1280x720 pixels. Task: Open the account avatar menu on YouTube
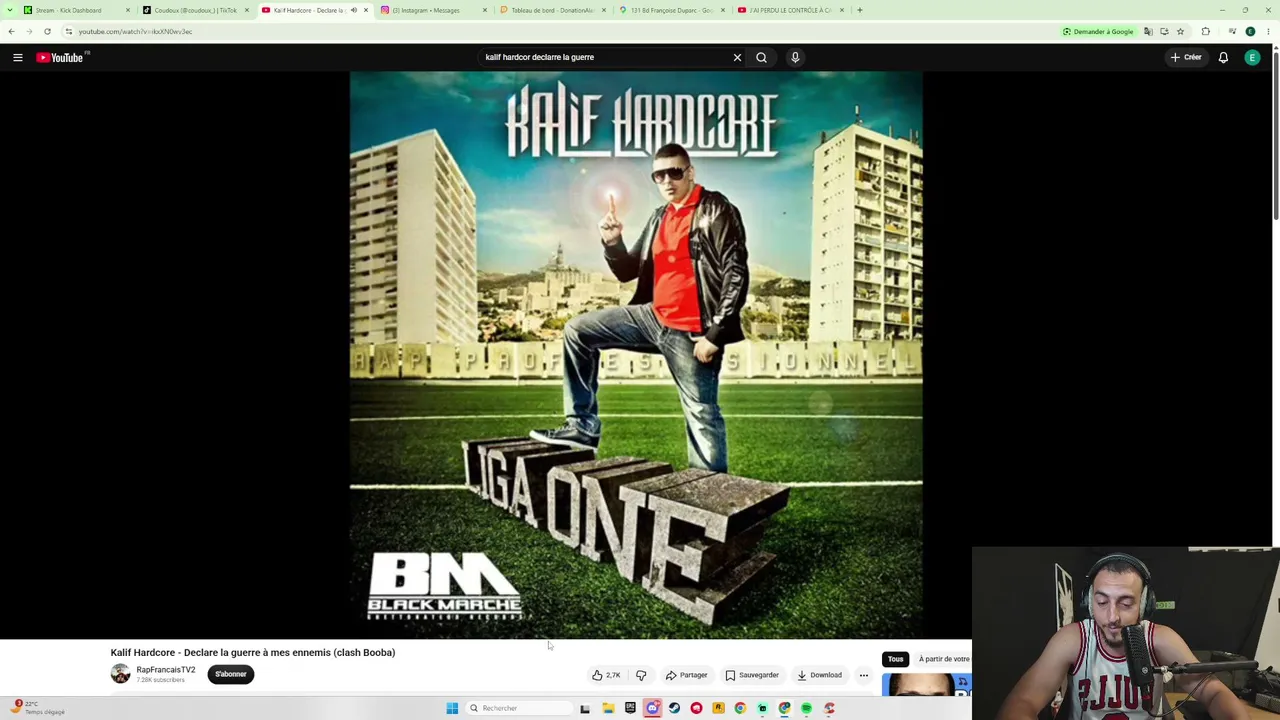[1252, 58]
